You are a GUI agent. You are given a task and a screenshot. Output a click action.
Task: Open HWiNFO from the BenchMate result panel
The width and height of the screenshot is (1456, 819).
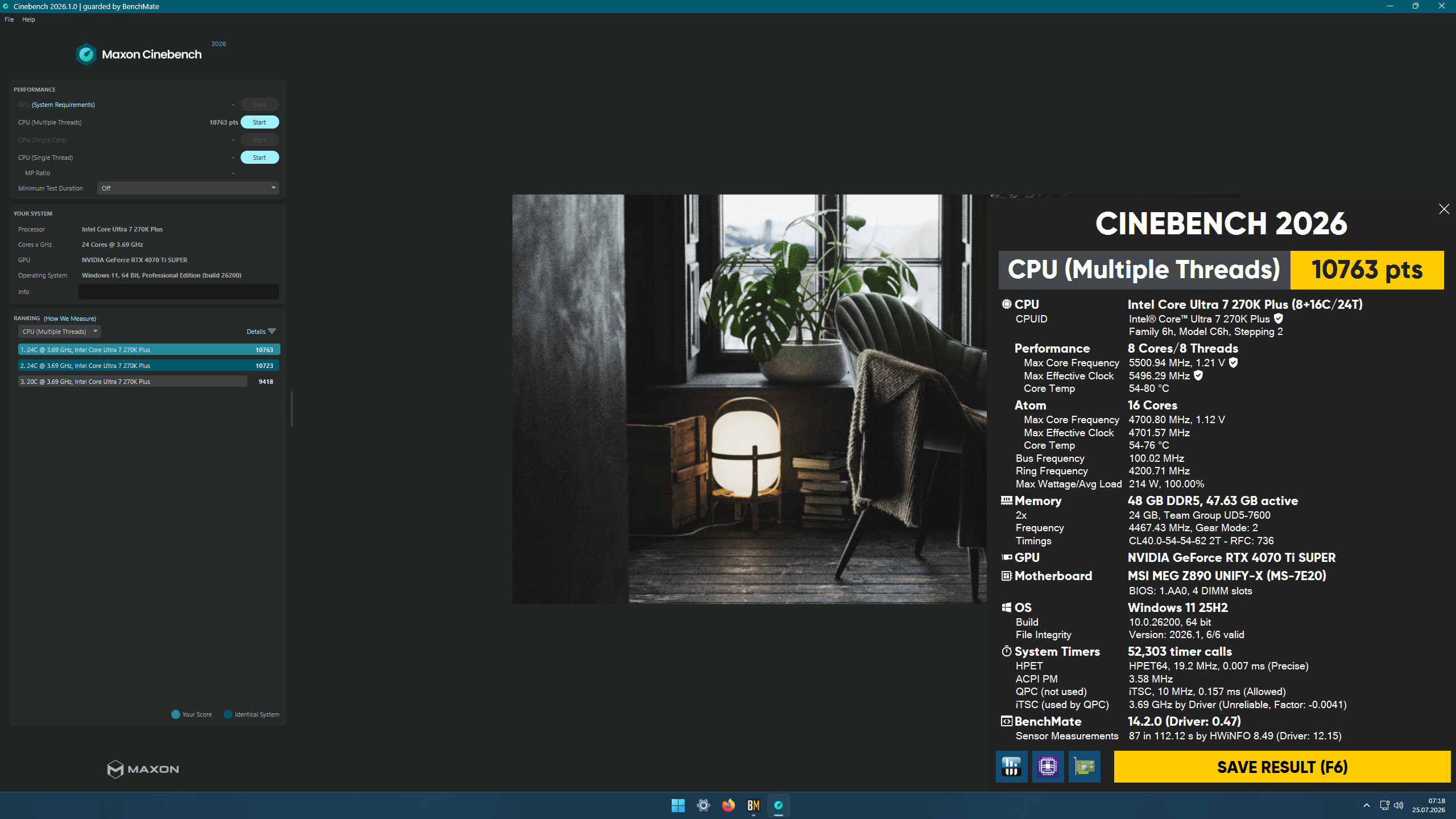(x=1011, y=767)
